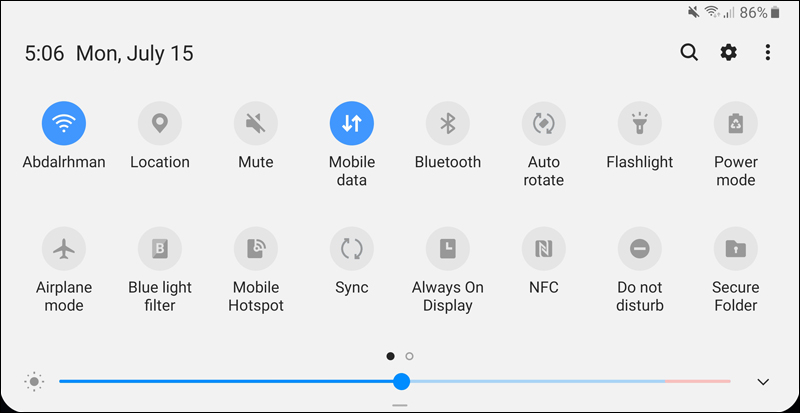Expand brightness options with the chevron
Image resolution: width=800 pixels, height=413 pixels.
(x=763, y=382)
